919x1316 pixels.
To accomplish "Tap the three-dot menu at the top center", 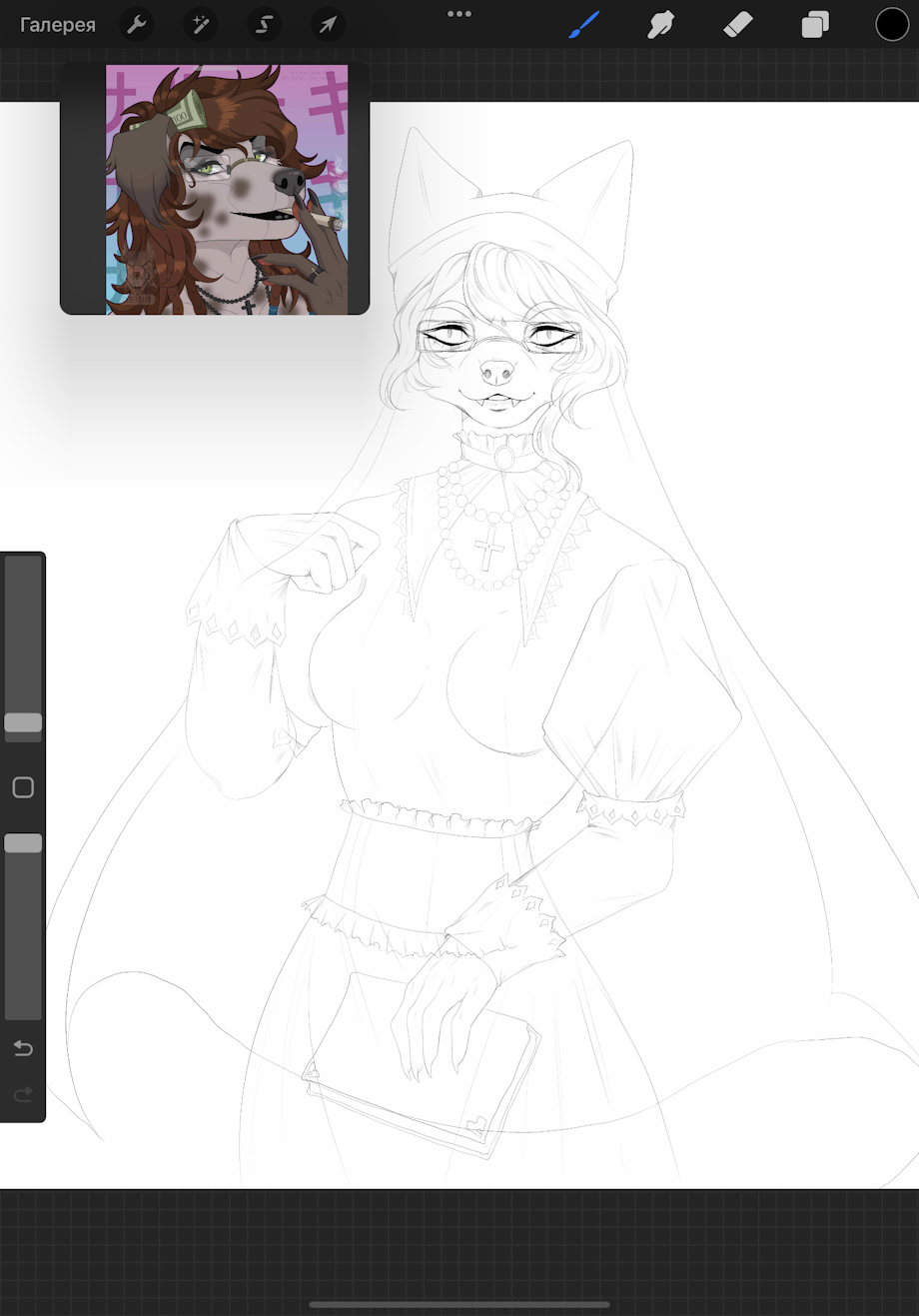I will coord(459,14).
